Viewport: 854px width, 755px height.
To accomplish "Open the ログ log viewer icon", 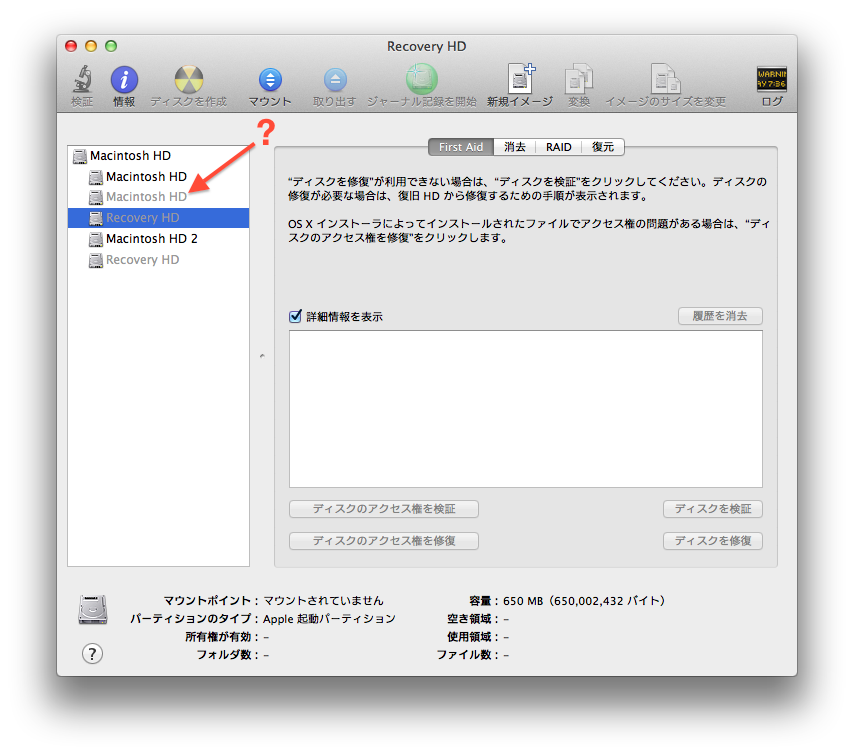I will coord(772,80).
